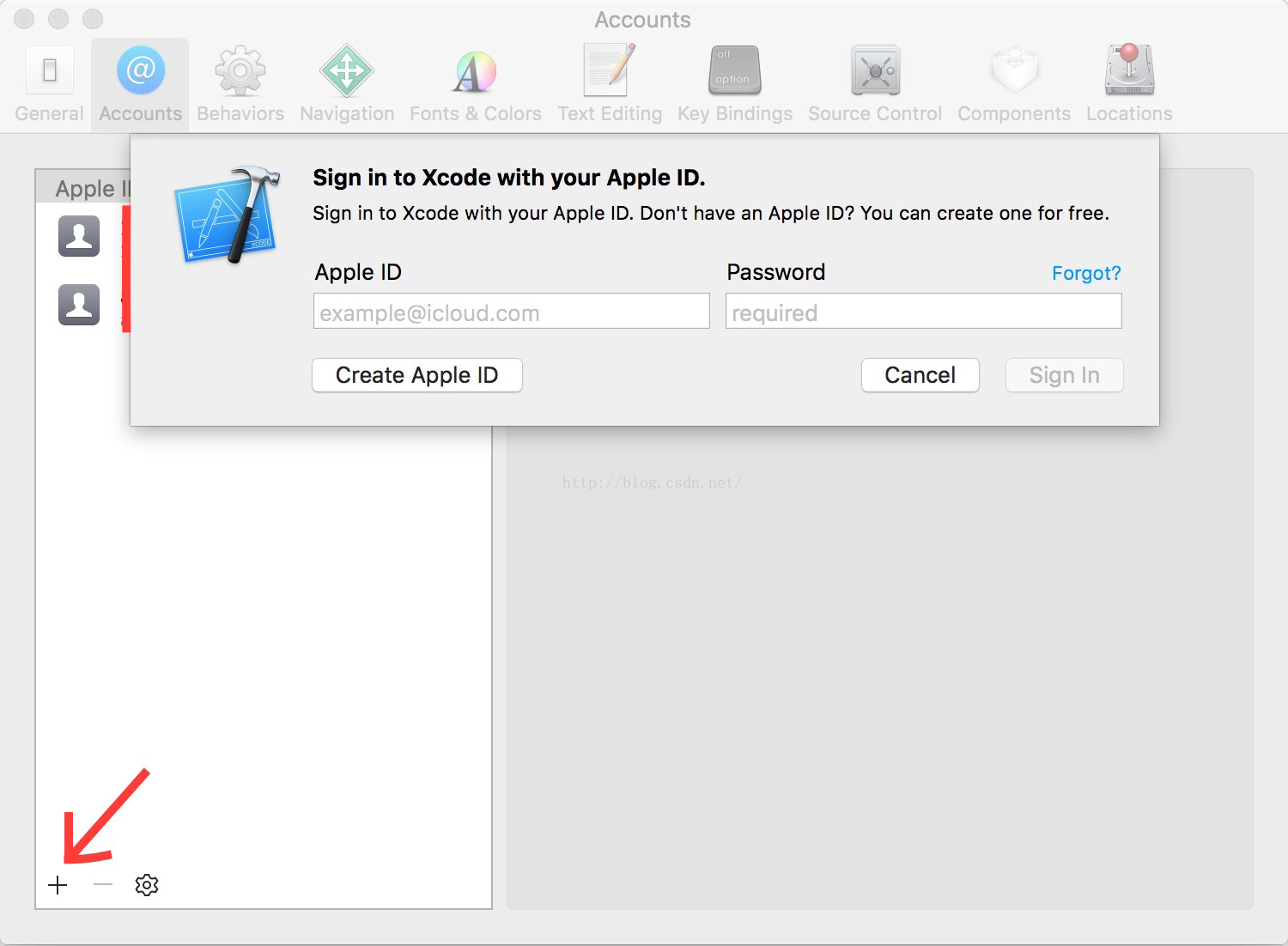Click the Sign In button

(x=1065, y=375)
